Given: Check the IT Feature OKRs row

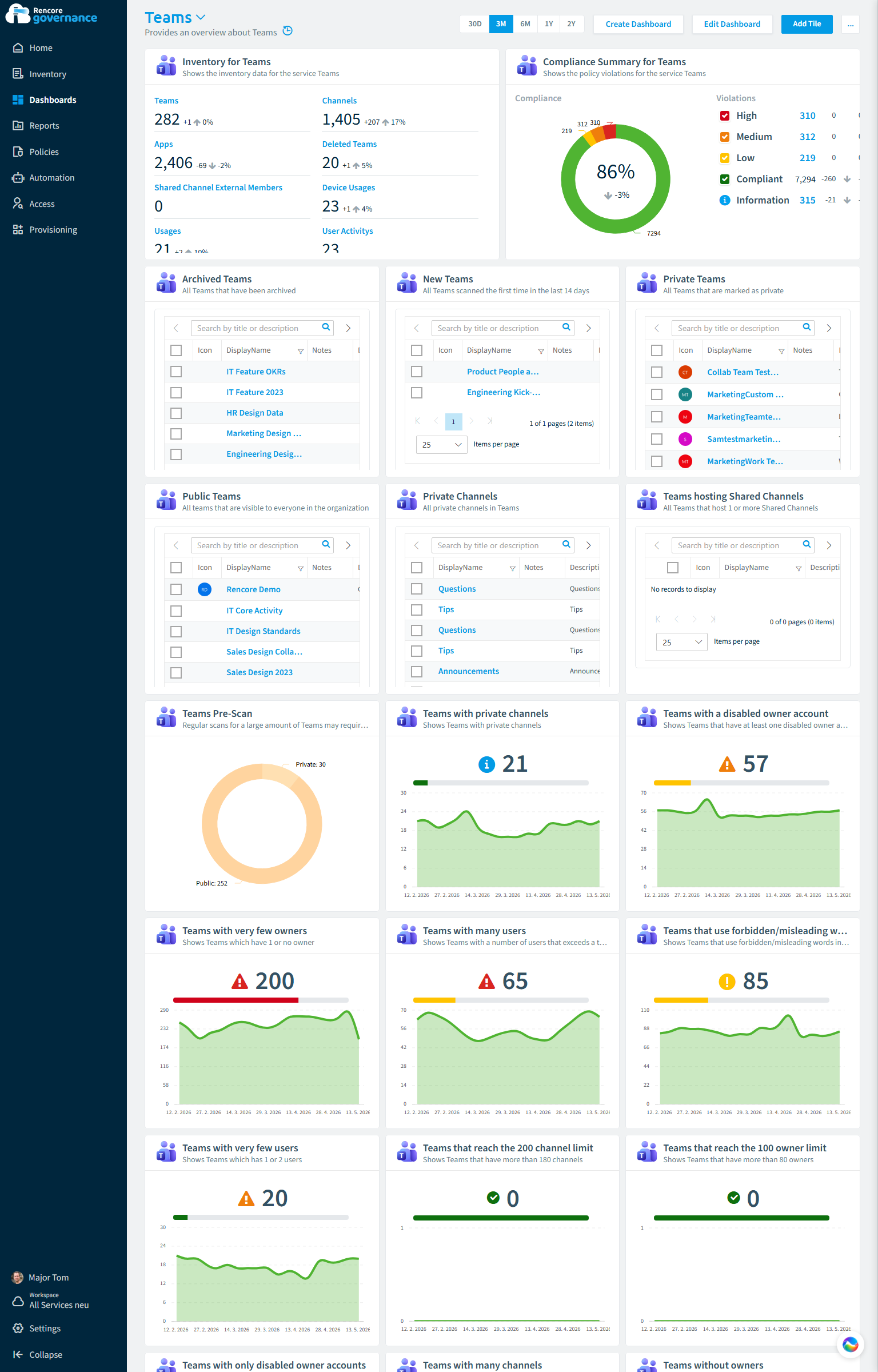Looking at the screenshot, I should (x=176, y=372).
